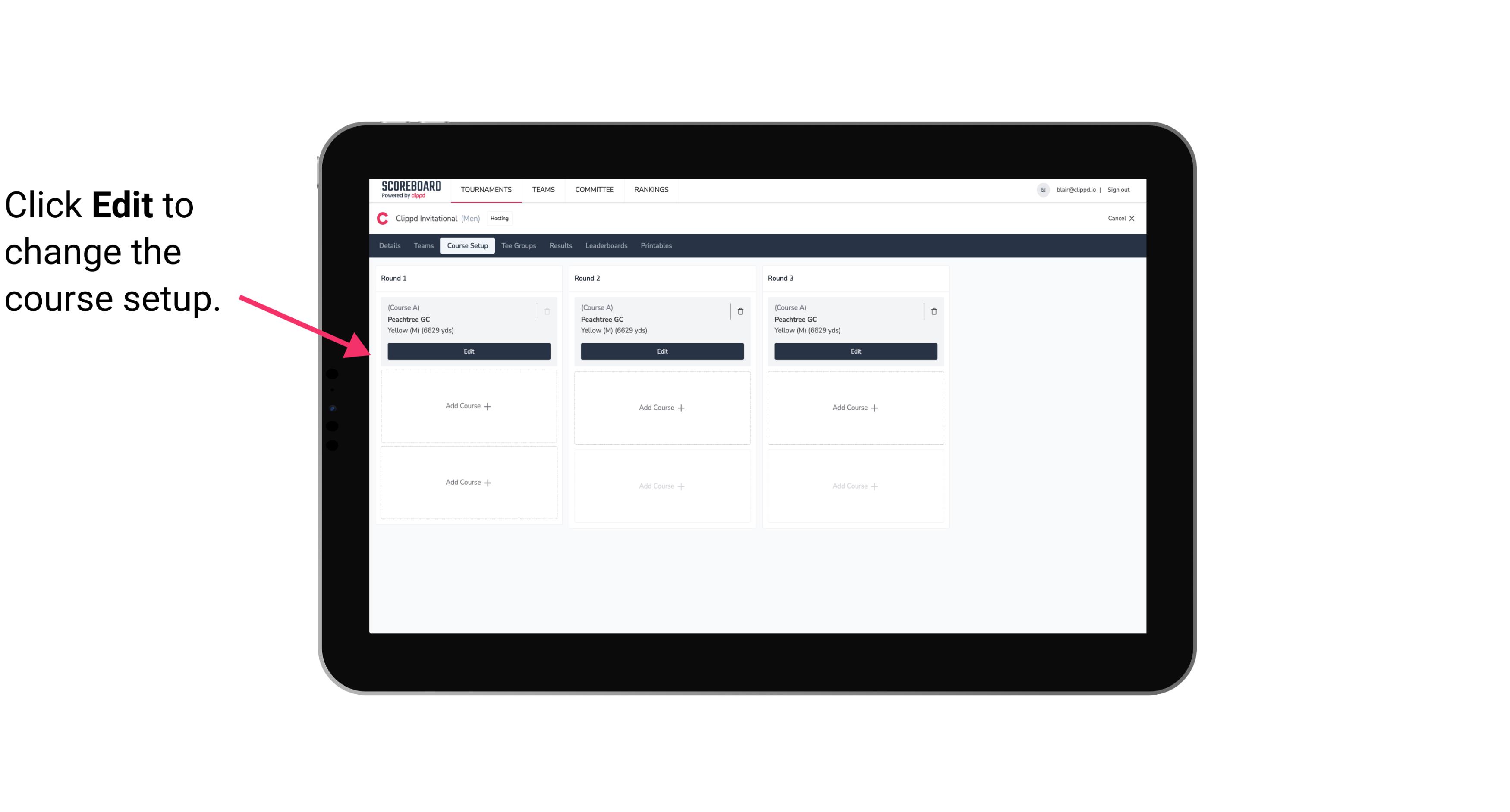Select the Tee Groups tab

tap(518, 245)
